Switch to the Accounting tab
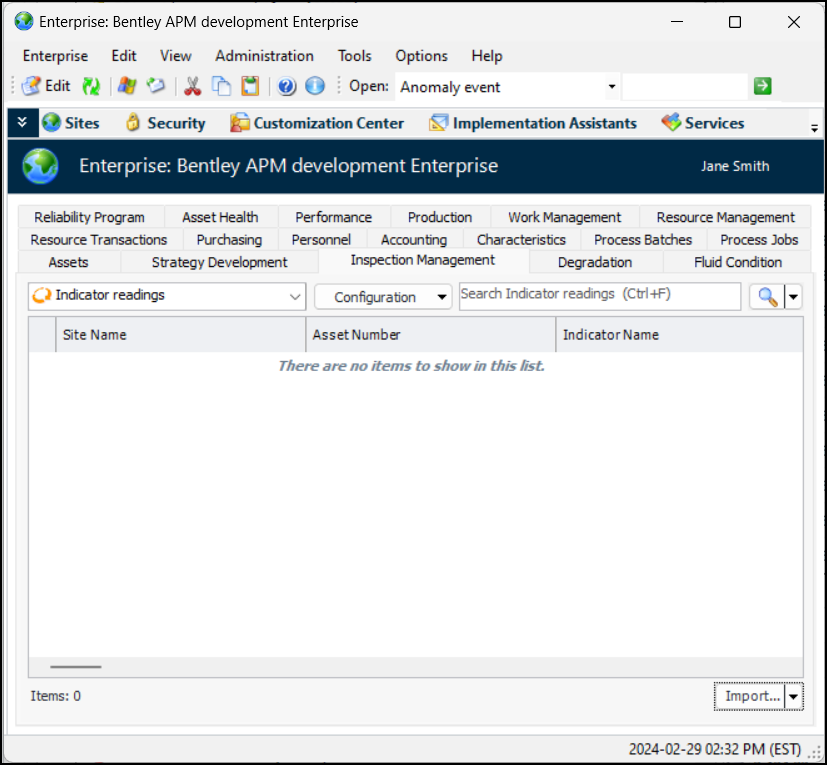 pos(414,240)
